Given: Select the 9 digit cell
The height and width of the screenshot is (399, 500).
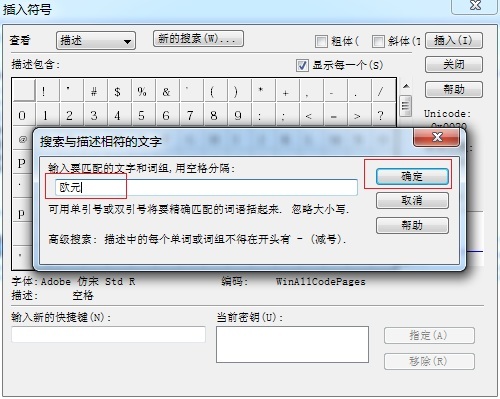Looking at the screenshot, I should [x=239, y=114].
